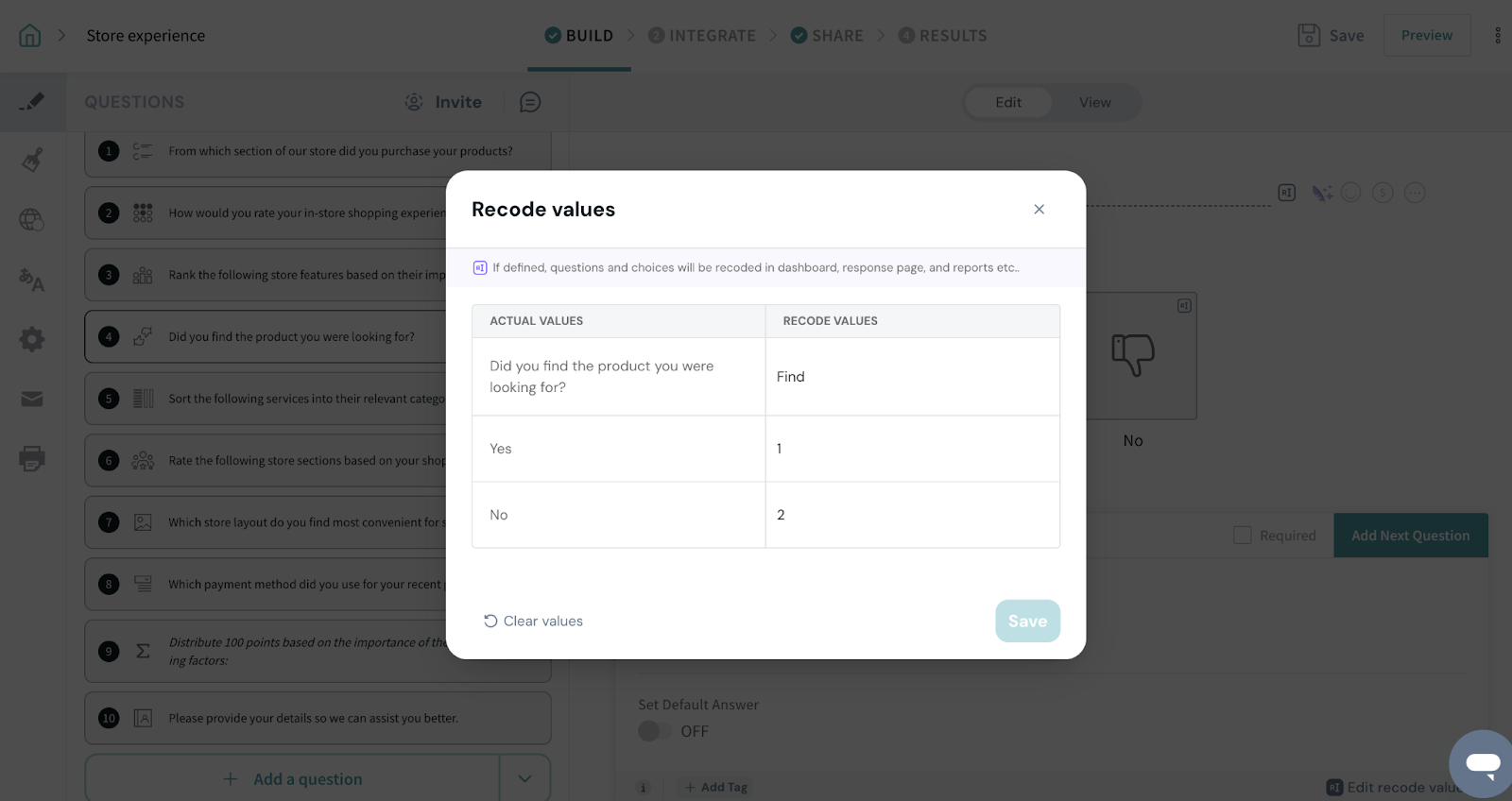Open the comments speech bubble icon
The image size is (1512, 801).
pyautogui.click(x=530, y=102)
